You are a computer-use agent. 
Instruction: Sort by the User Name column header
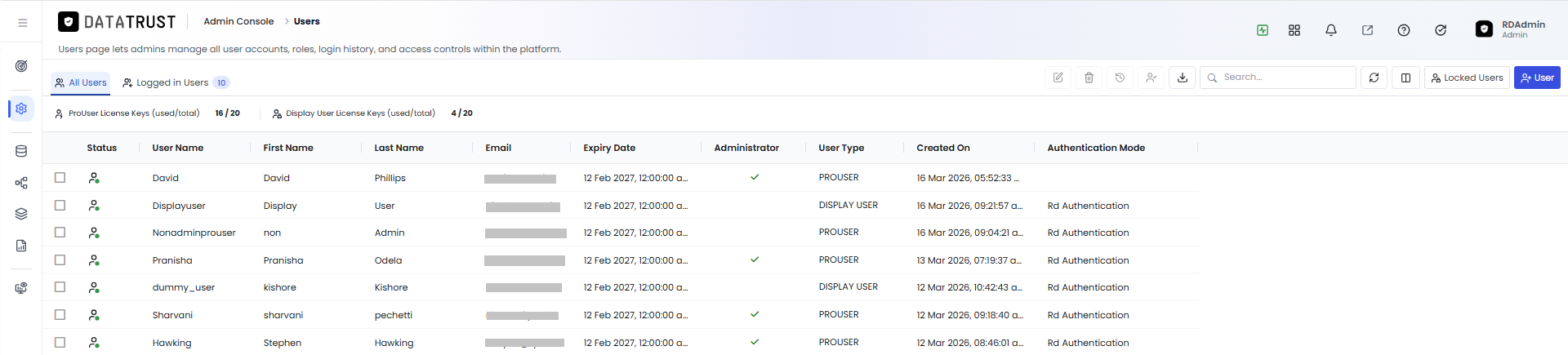tap(178, 148)
